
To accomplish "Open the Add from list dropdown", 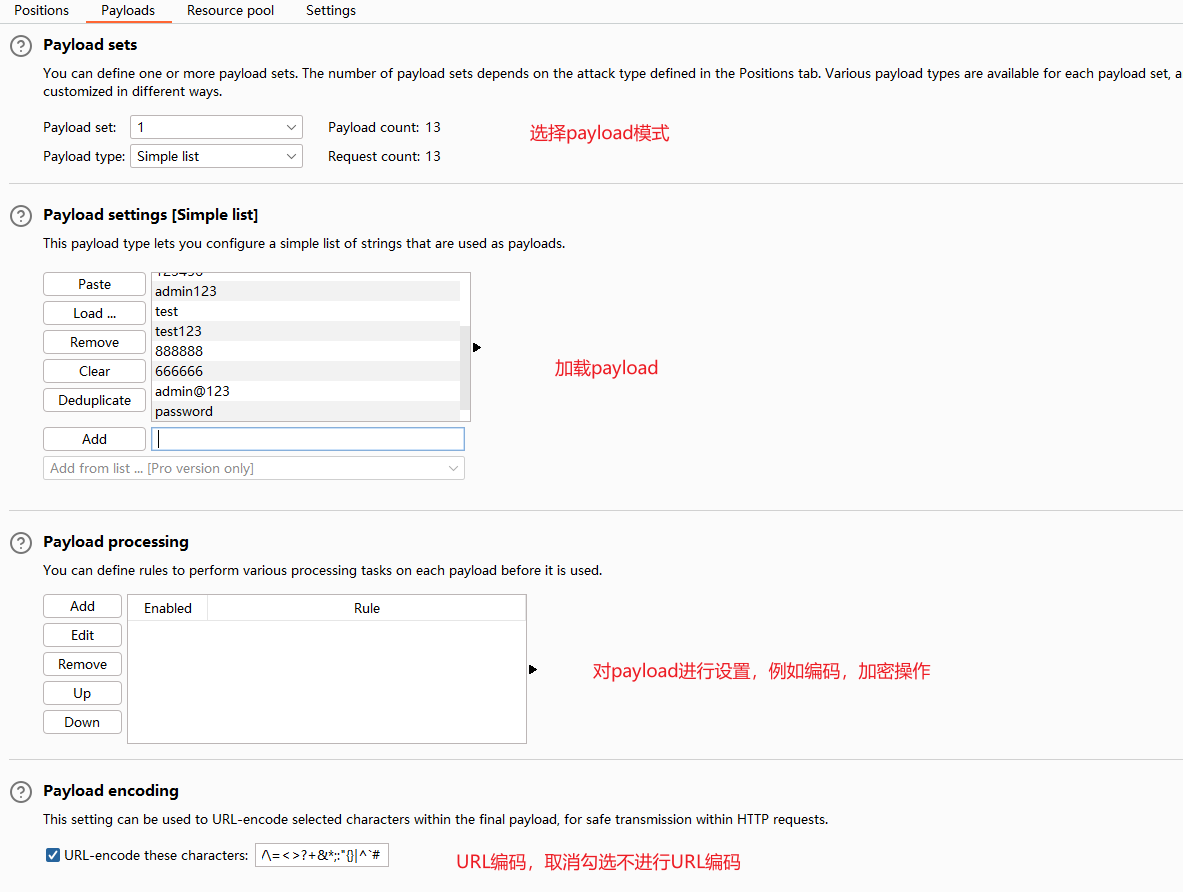I will click(x=254, y=468).
